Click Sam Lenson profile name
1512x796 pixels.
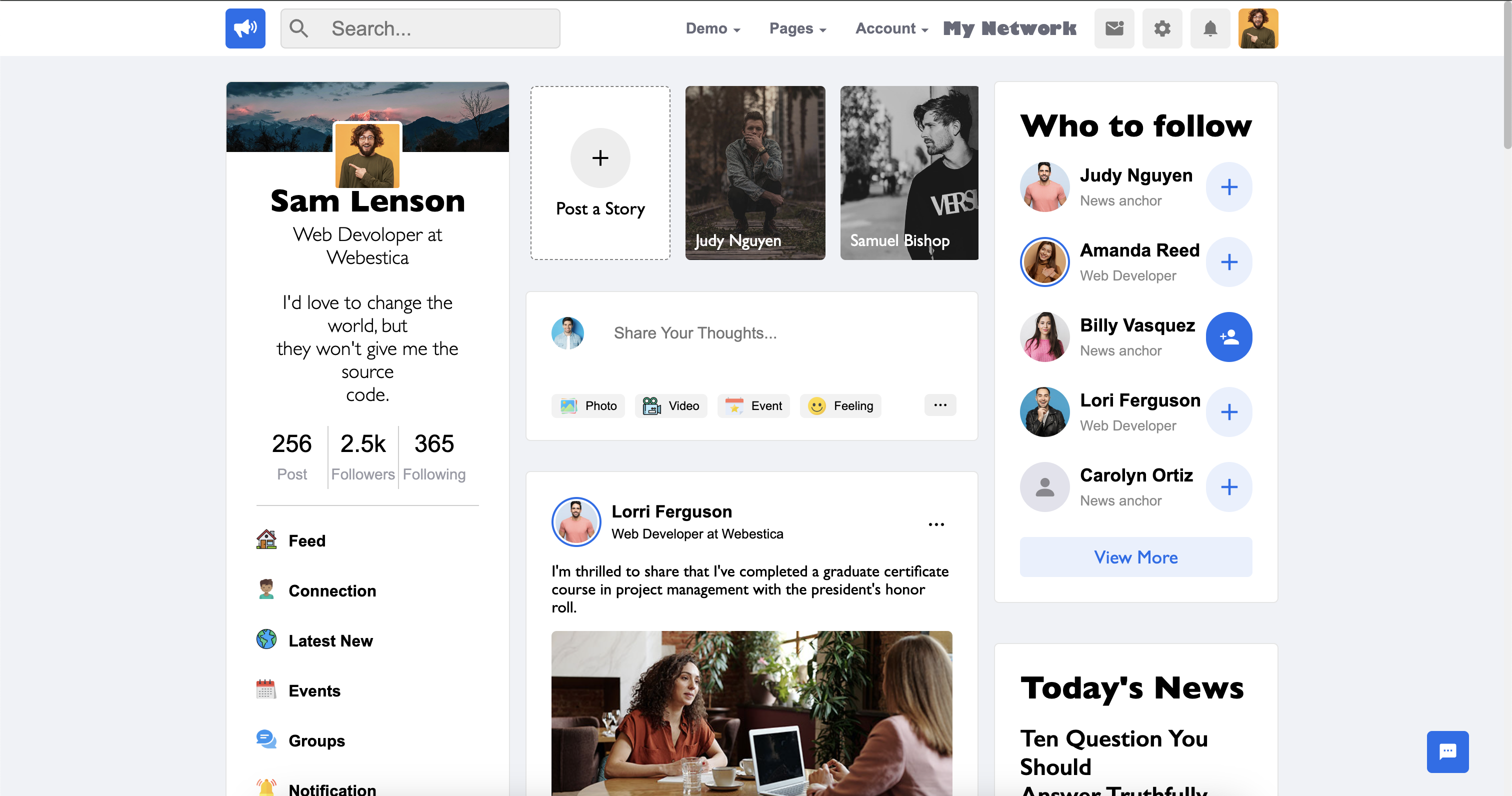(367, 201)
